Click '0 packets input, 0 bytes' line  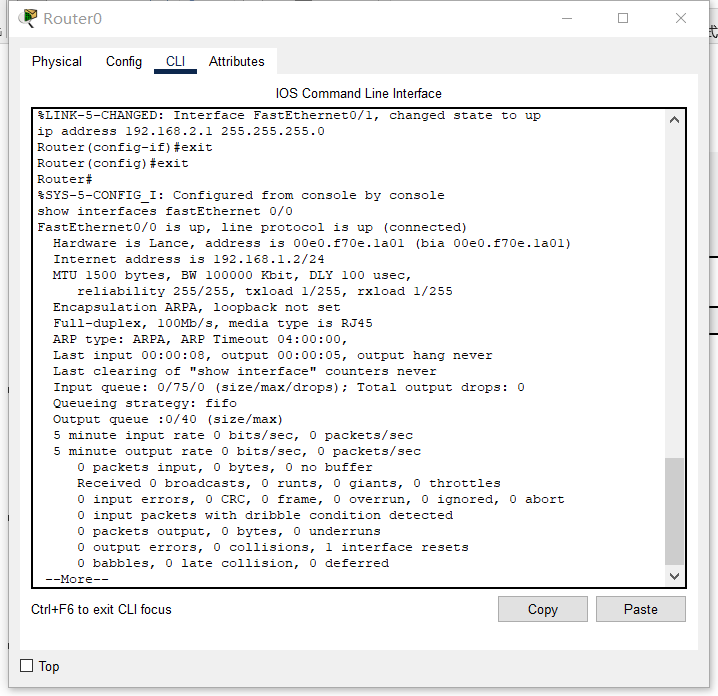[x=224, y=468]
